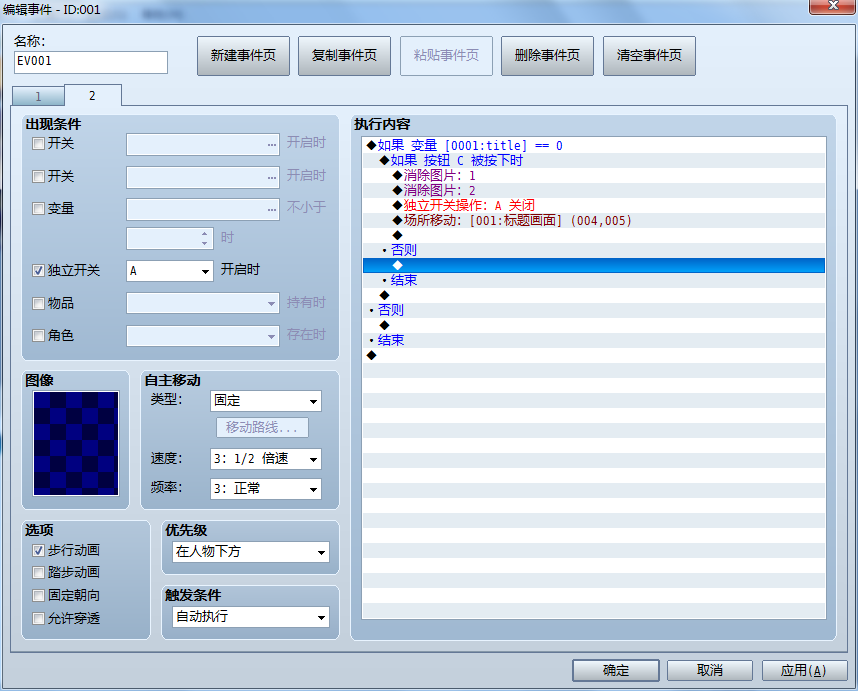Enable the first 开关 condition checkbox
This screenshot has width=858, height=691.
pyautogui.click(x=38, y=144)
